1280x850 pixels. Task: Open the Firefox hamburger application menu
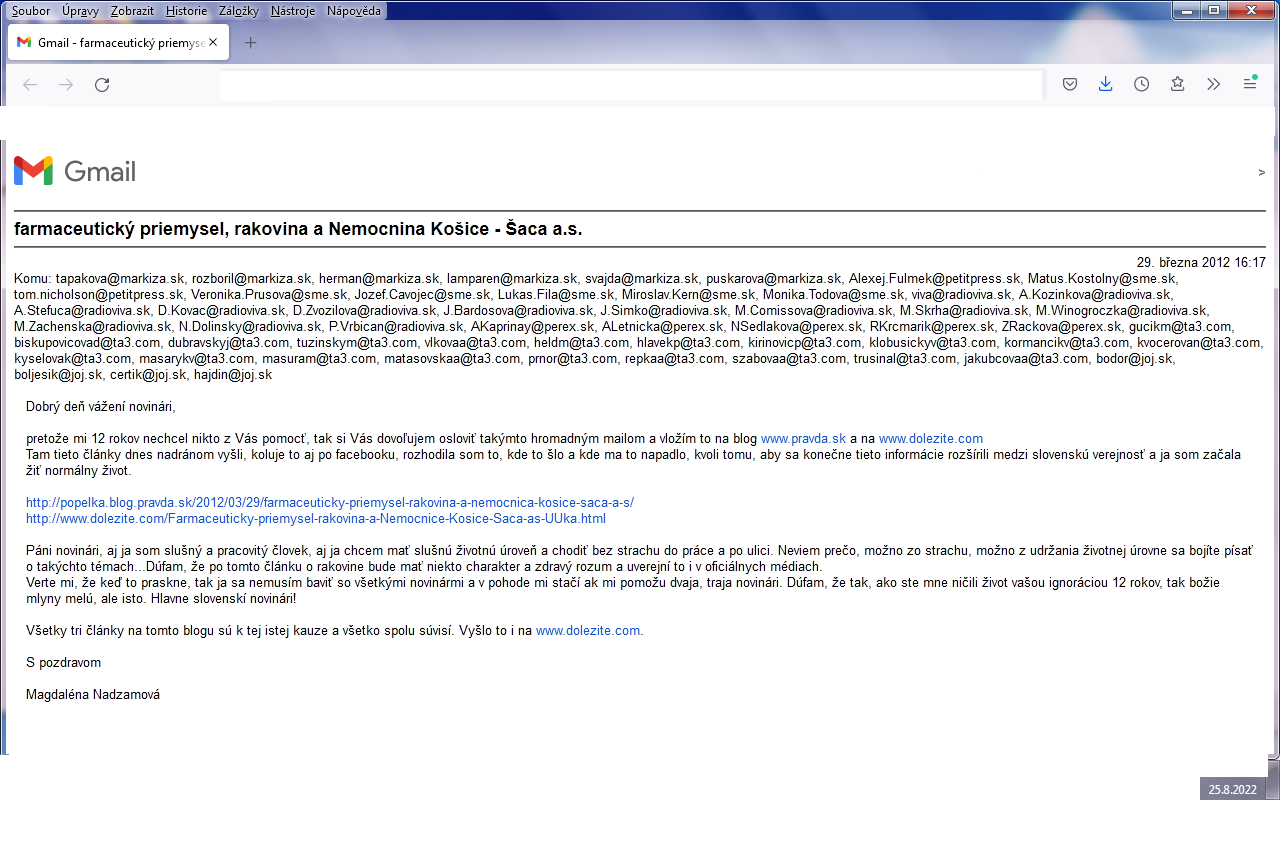click(1249, 85)
